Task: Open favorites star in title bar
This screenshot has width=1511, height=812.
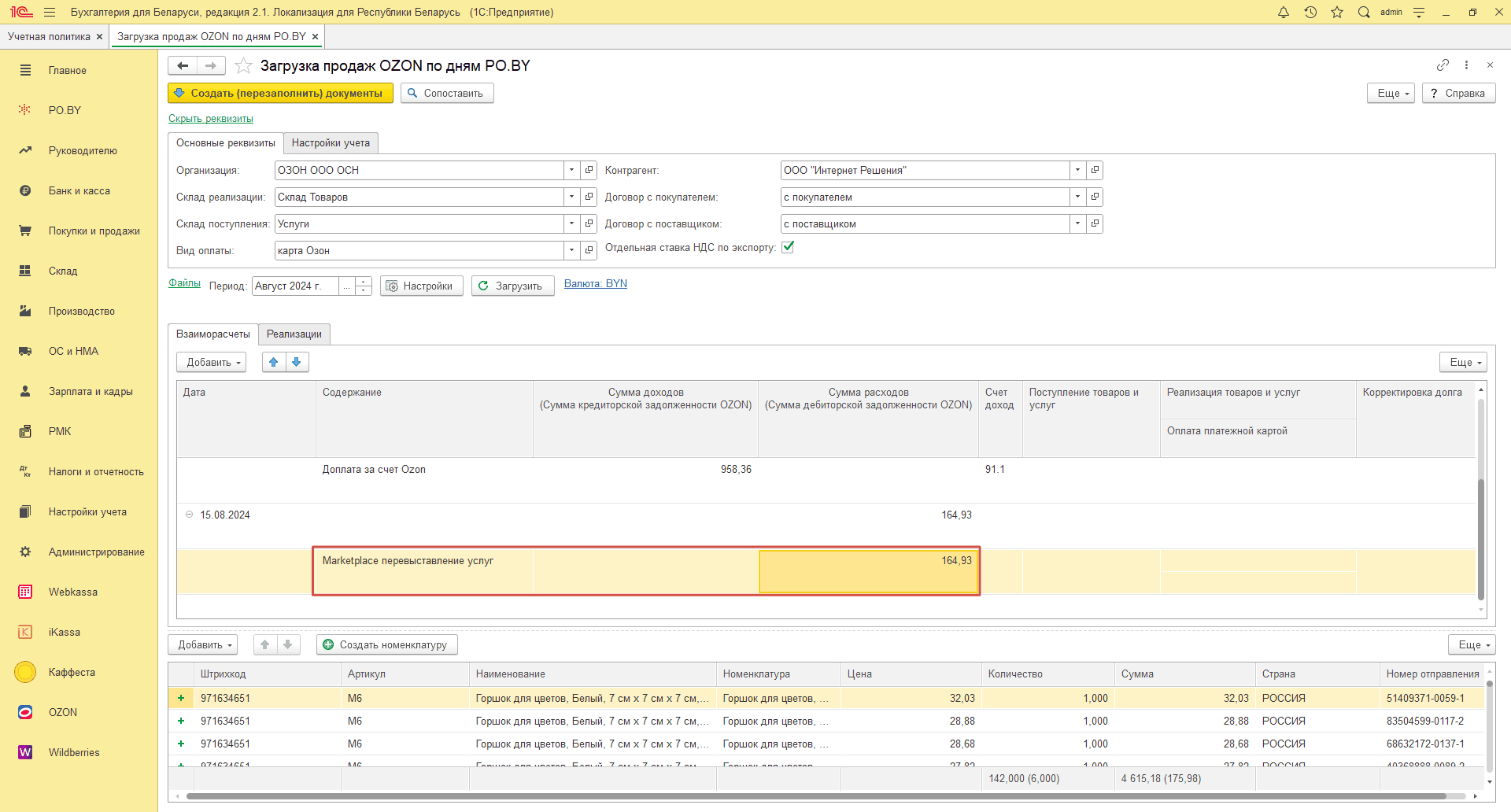Action: click(x=1337, y=12)
